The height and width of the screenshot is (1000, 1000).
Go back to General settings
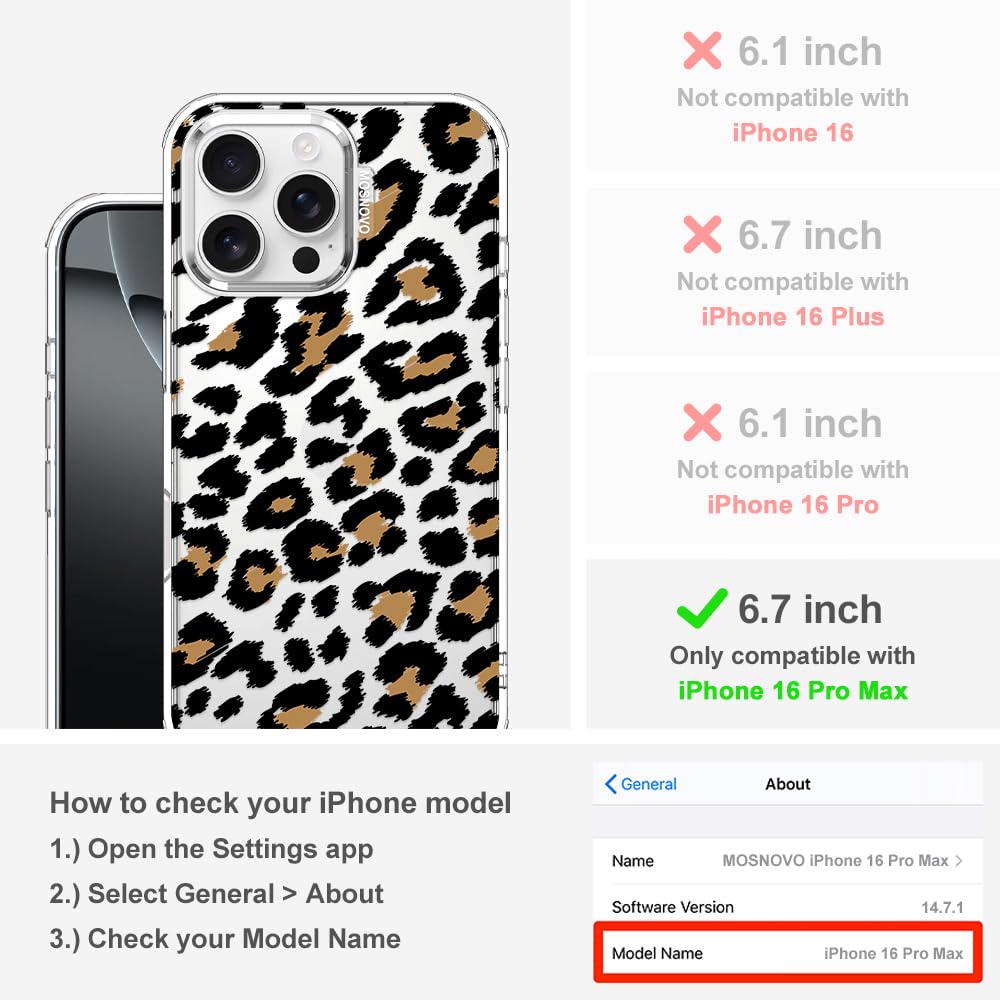(641, 784)
